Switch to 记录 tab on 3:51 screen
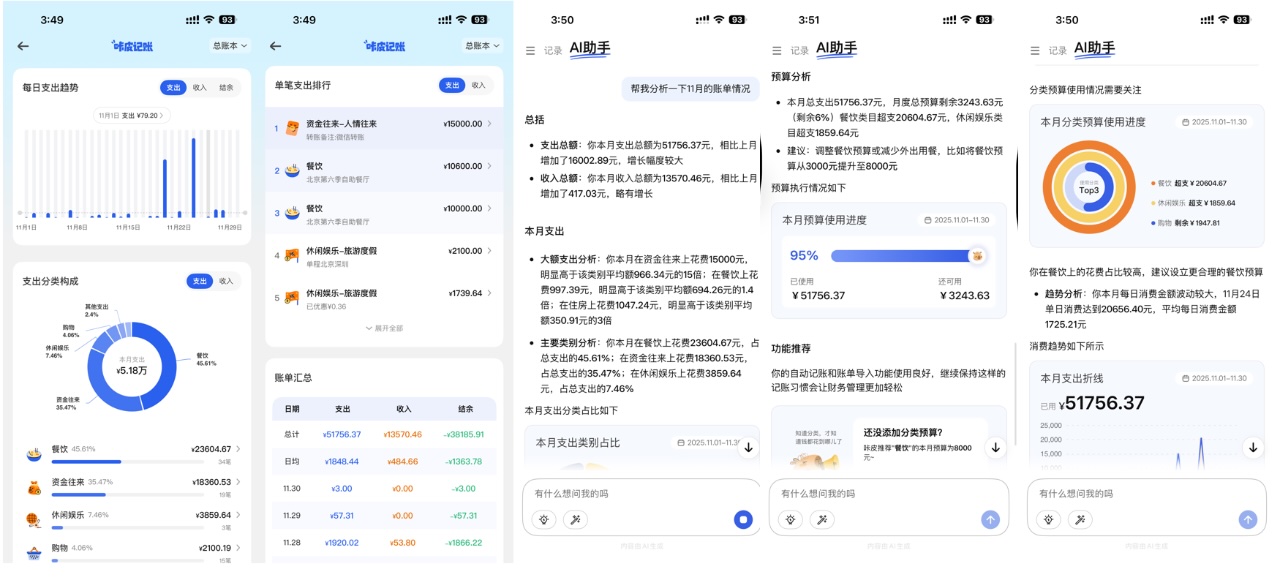 [x=800, y=50]
